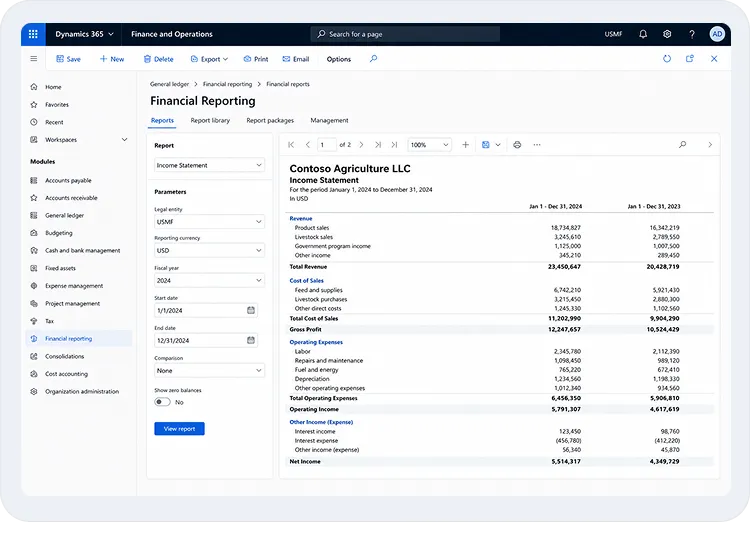The width and height of the screenshot is (750, 550).
Task: Open Budgeting module
Action: (x=59, y=233)
